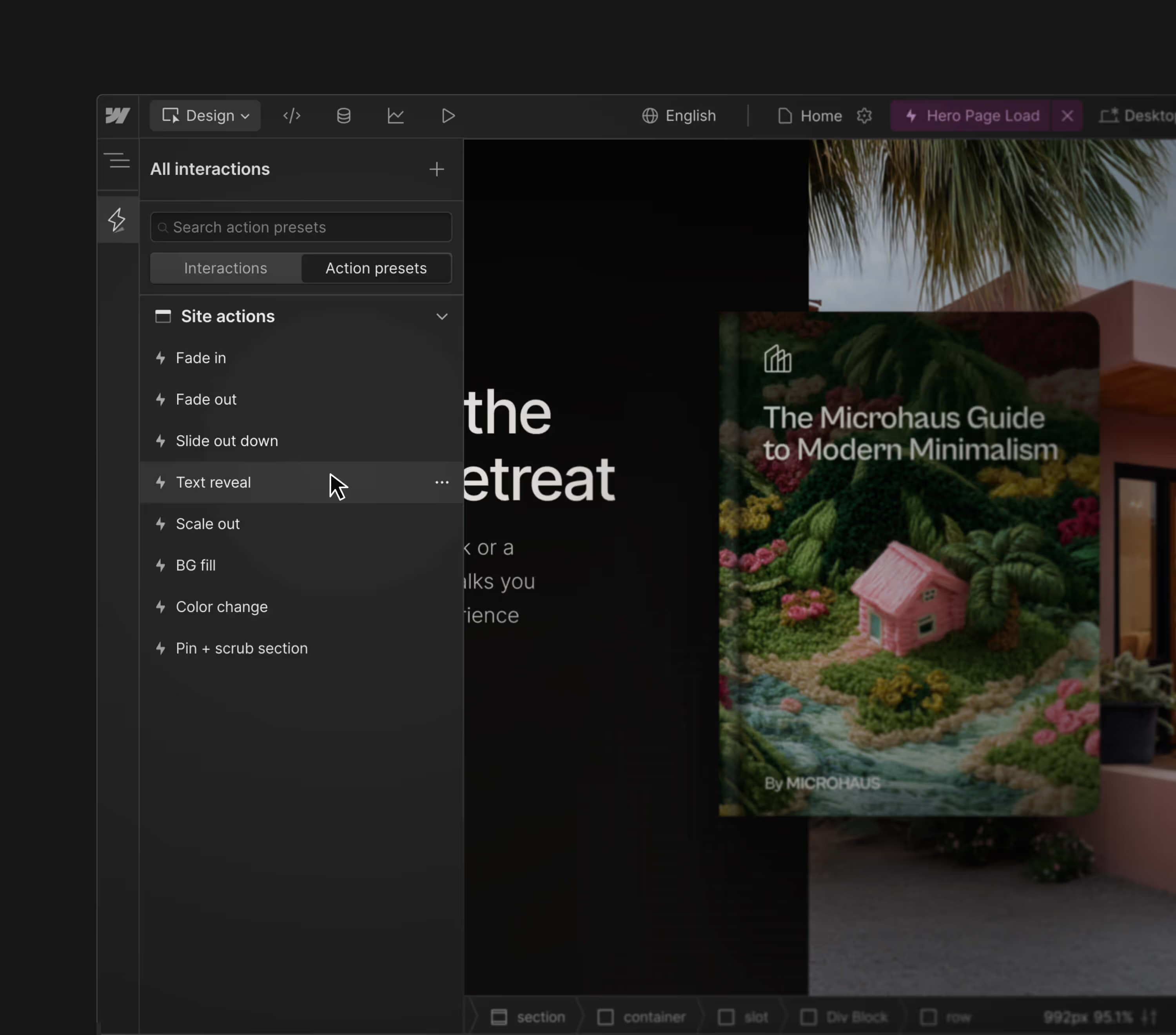1176x1035 pixels.
Task: Open the Design mode dropdown
Action: (205, 116)
